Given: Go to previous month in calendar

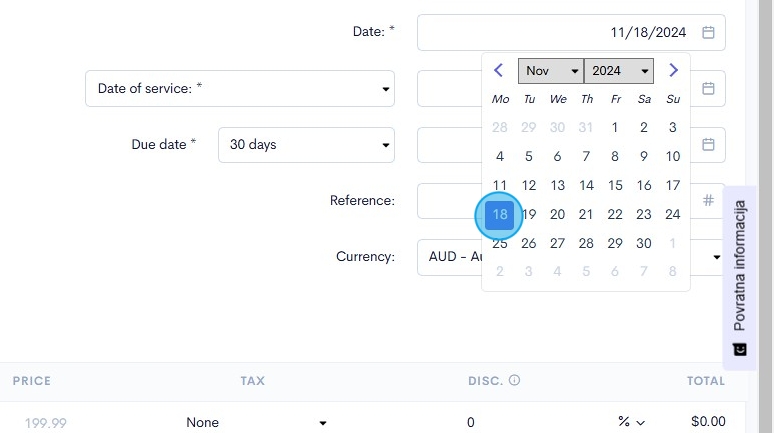Looking at the screenshot, I should click(499, 70).
